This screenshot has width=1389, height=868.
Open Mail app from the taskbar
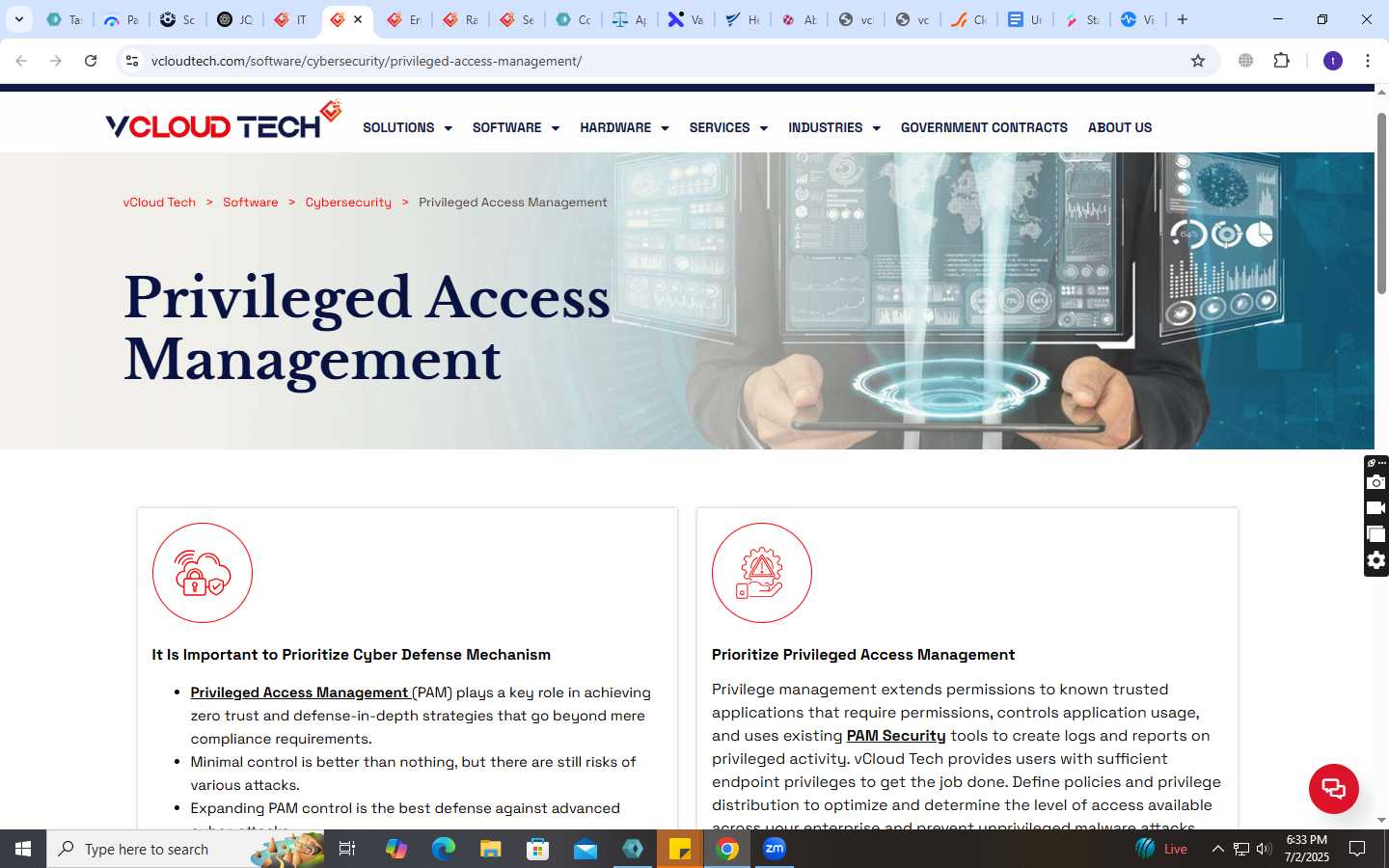click(x=586, y=849)
